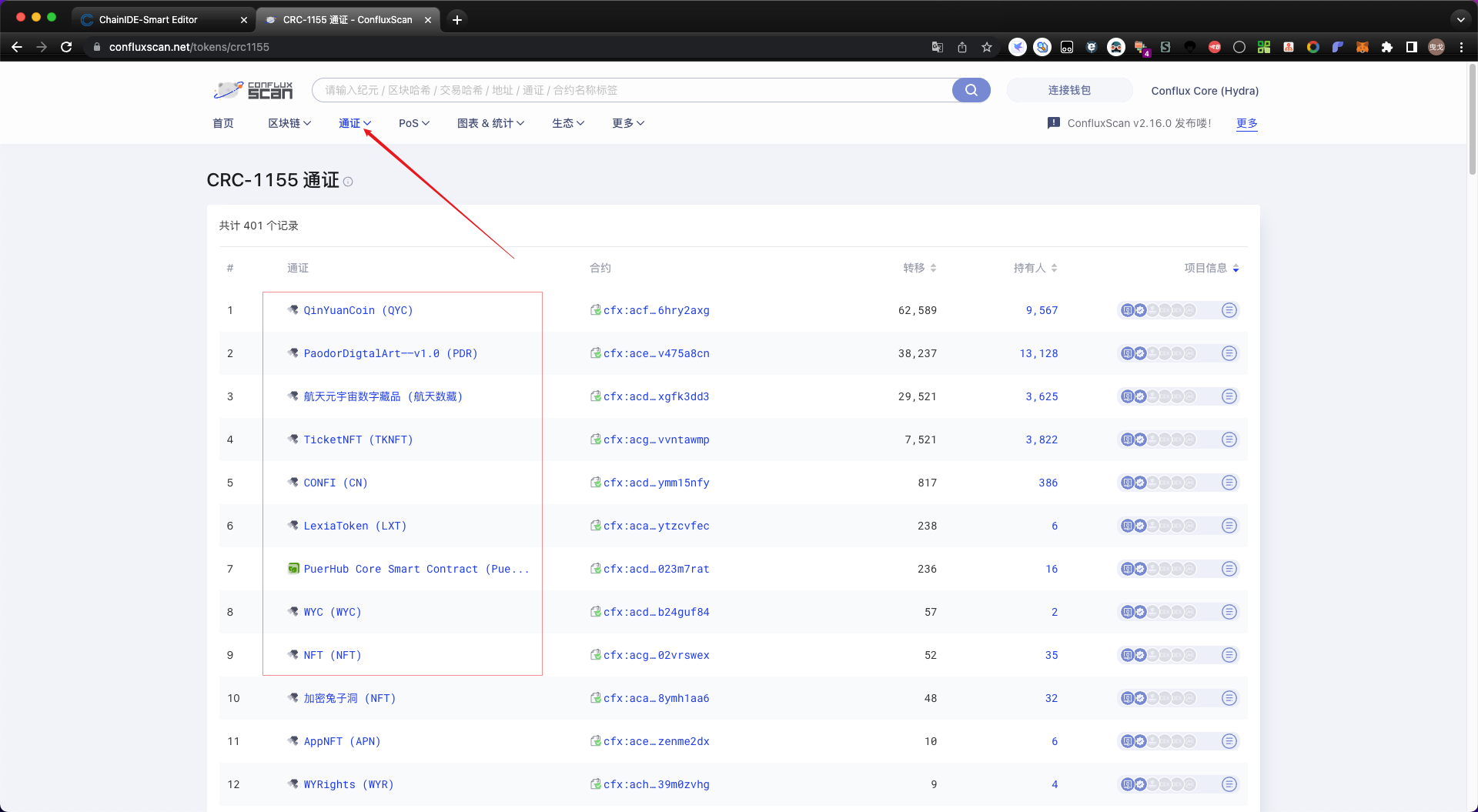Screen dimensions: 1478x812
Task: Click the audit badge icon in PaodorDigtalArt row
Action: coord(1128,353)
